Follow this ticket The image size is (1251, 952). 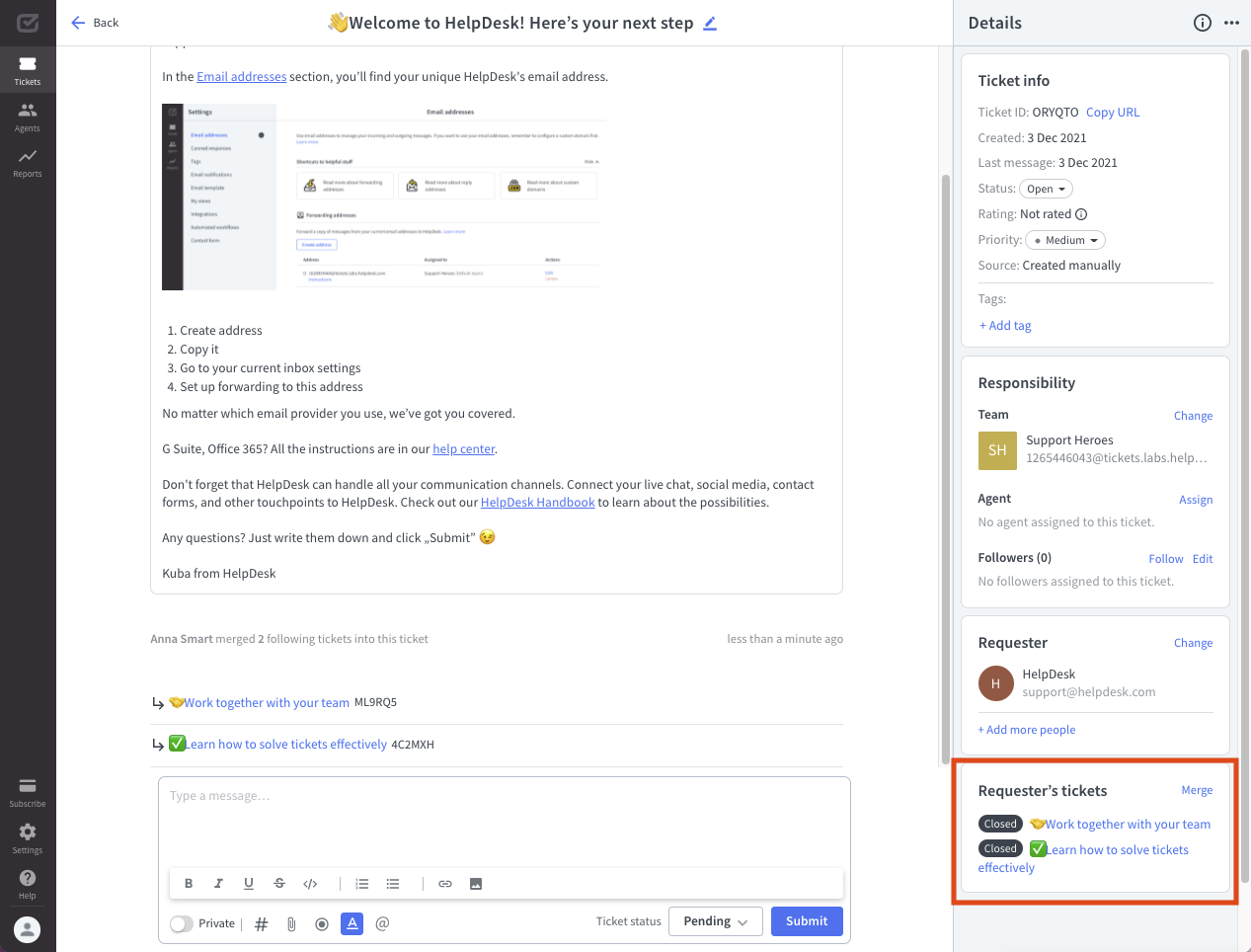pos(1166,559)
